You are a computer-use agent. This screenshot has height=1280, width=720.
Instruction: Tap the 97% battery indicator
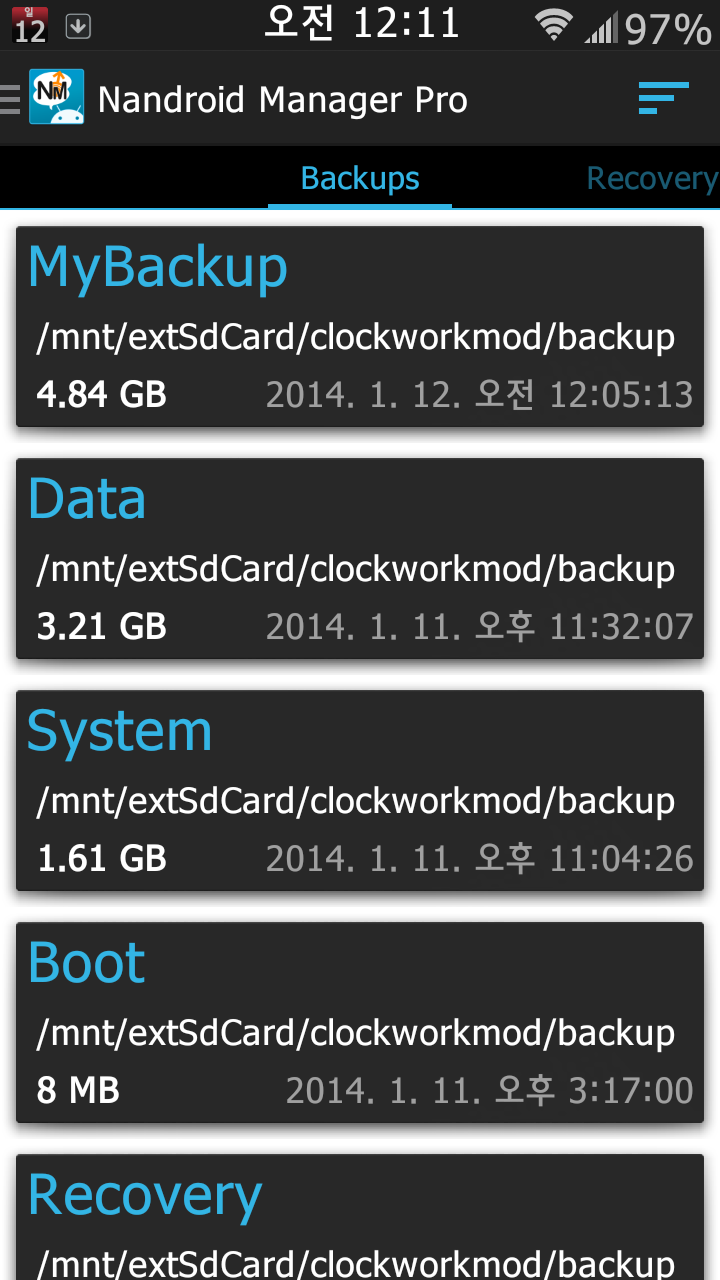668,29
